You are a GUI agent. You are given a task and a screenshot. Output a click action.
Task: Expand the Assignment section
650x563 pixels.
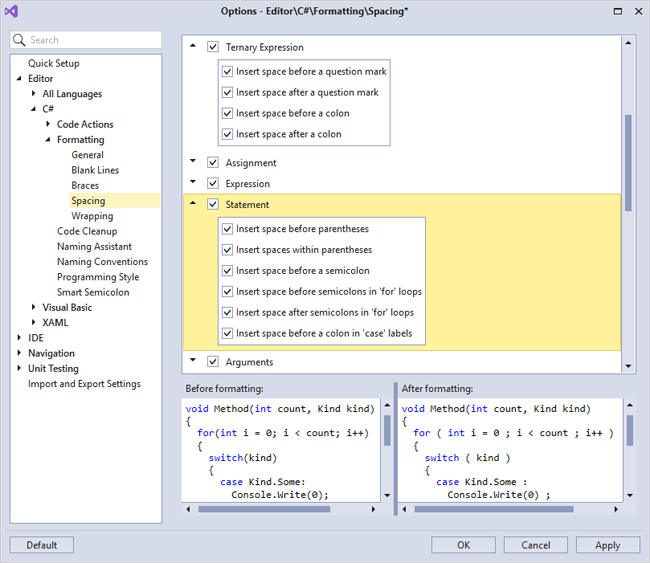pyautogui.click(x=193, y=162)
